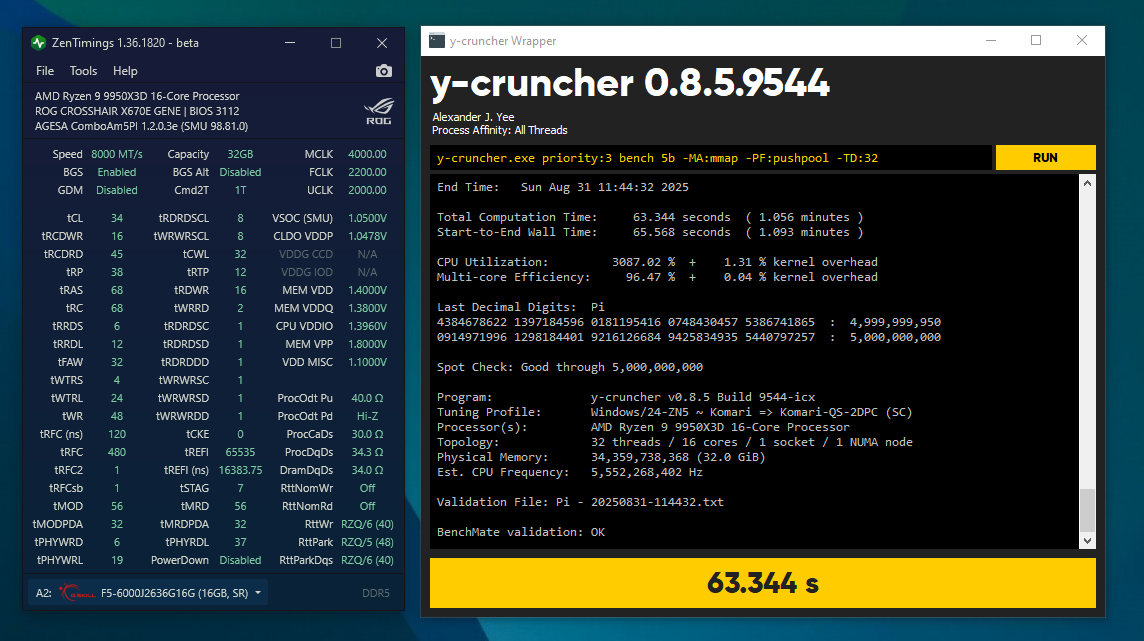Click the Est. CPU Frequency value
The width and height of the screenshot is (1144, 641).
tap(646, 472)
